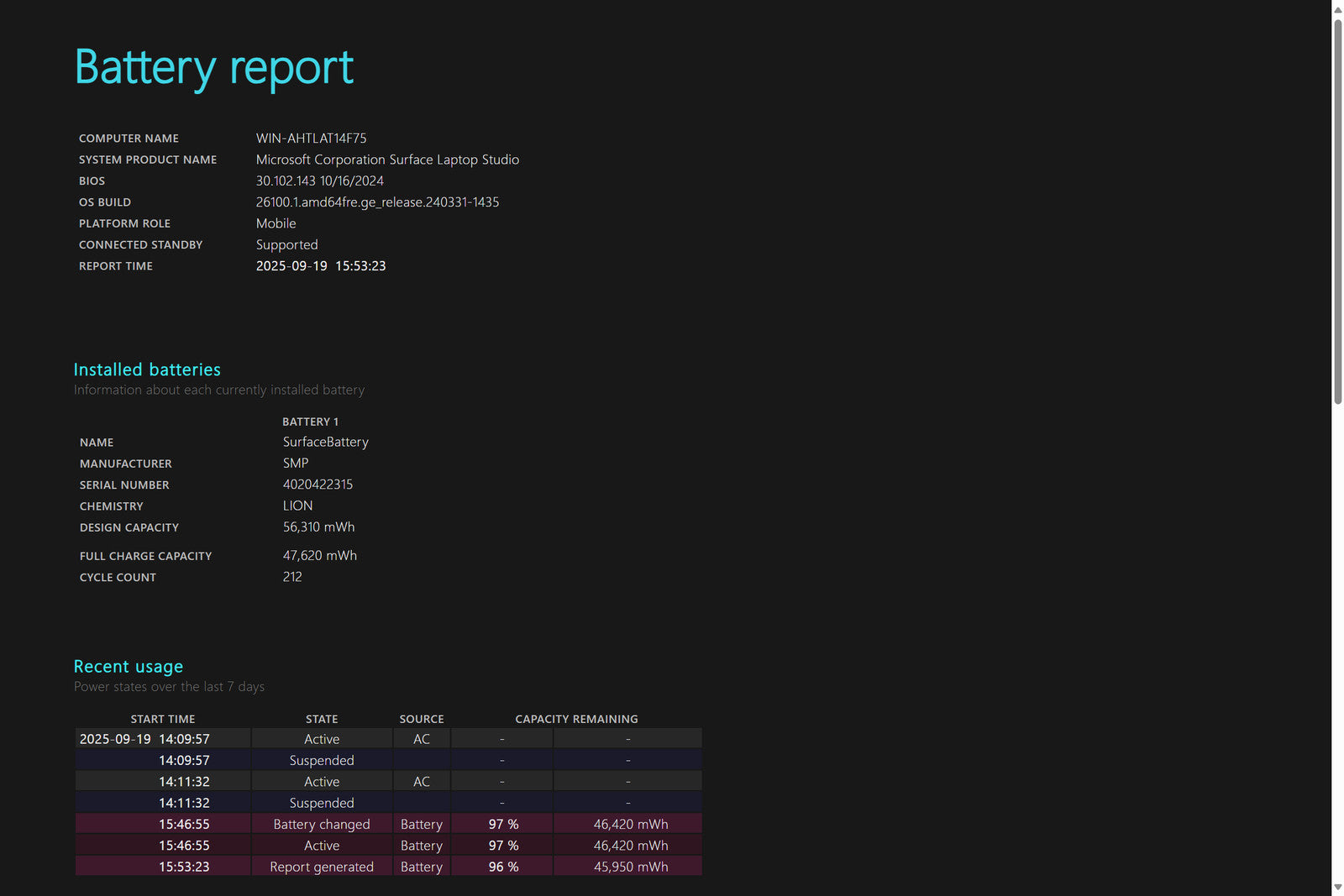Click the 45,950 mWh remaining capacity cell
1344x896 pixels.
tap(630, 867)
